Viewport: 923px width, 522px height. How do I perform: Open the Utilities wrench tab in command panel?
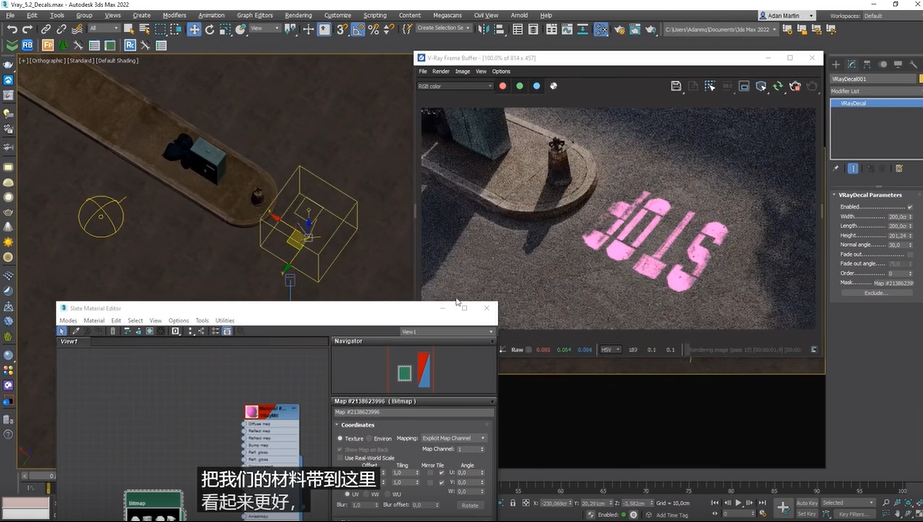click(913, 64)
